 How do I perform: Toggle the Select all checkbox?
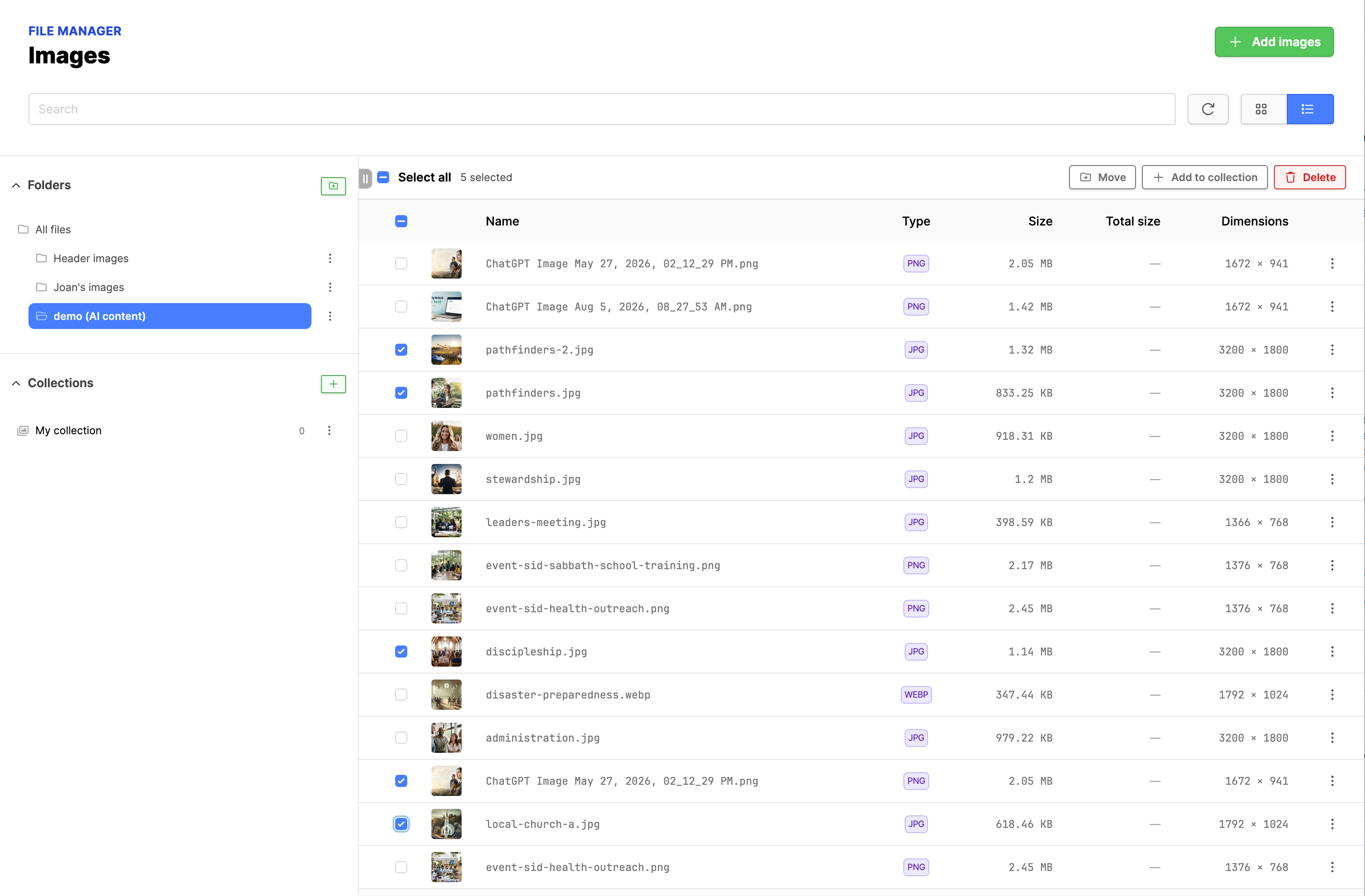(x=384, y=177)
